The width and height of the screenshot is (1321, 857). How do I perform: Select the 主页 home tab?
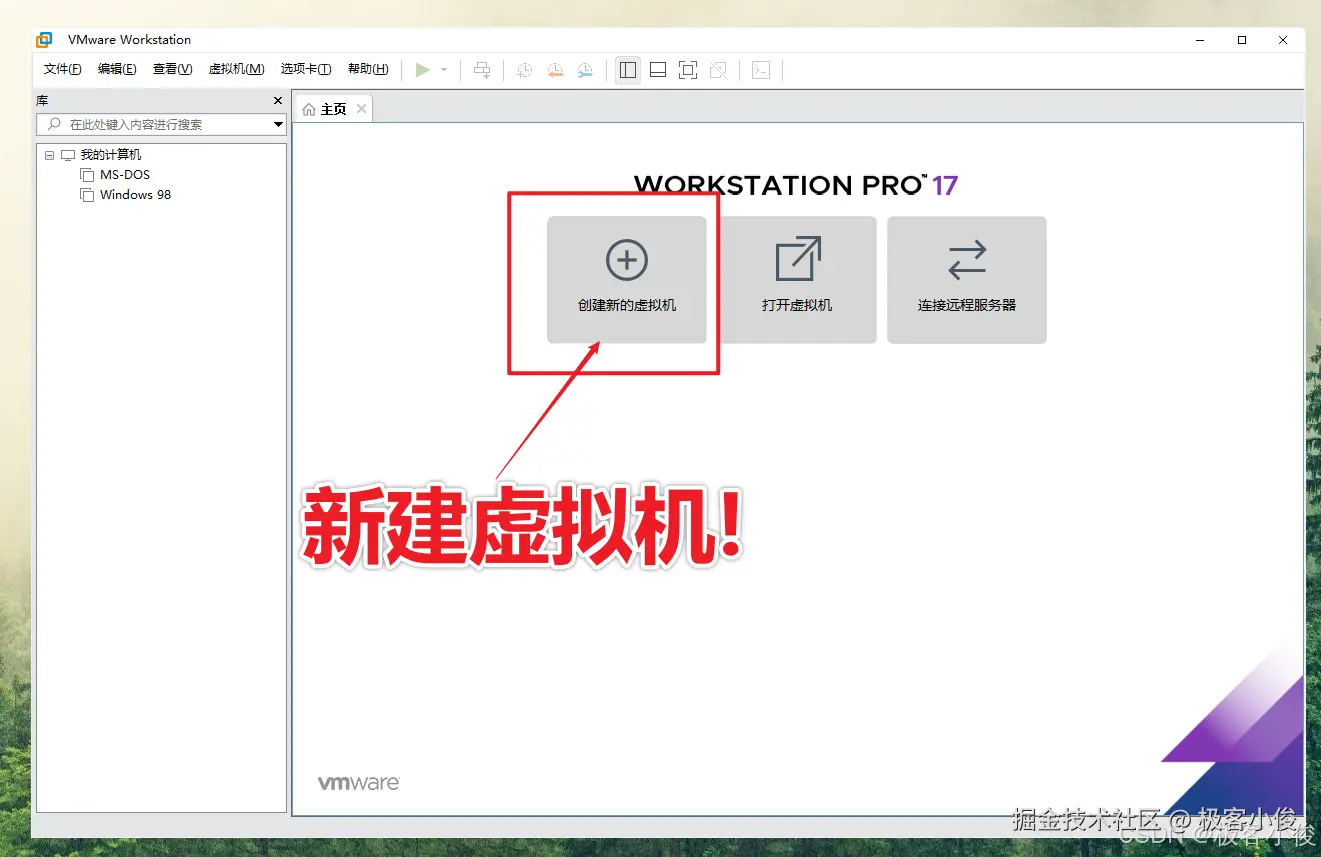point(333,109)
